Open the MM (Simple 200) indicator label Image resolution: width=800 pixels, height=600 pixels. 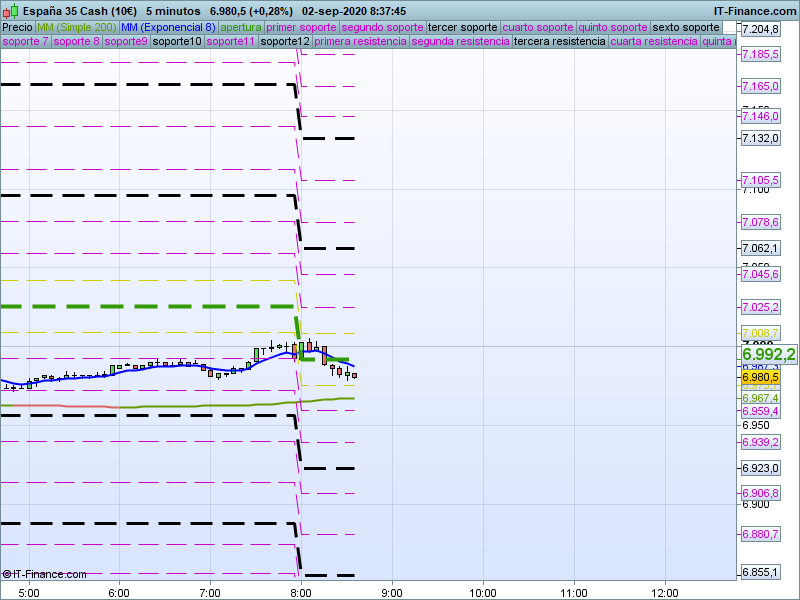[77, 28]
